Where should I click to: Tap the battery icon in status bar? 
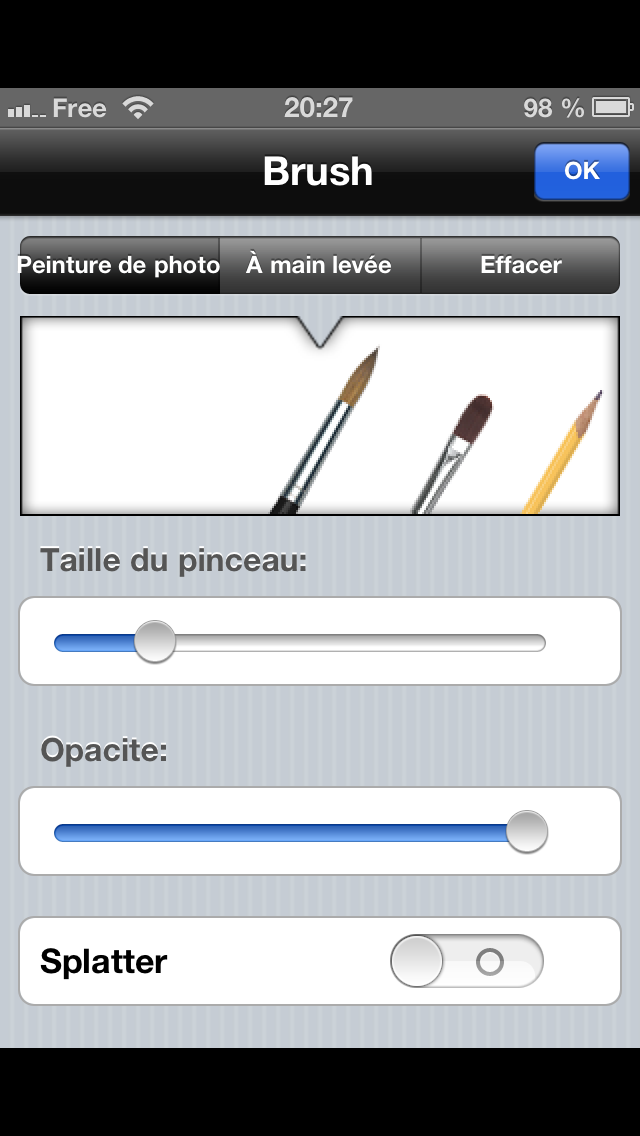point(609,108)
